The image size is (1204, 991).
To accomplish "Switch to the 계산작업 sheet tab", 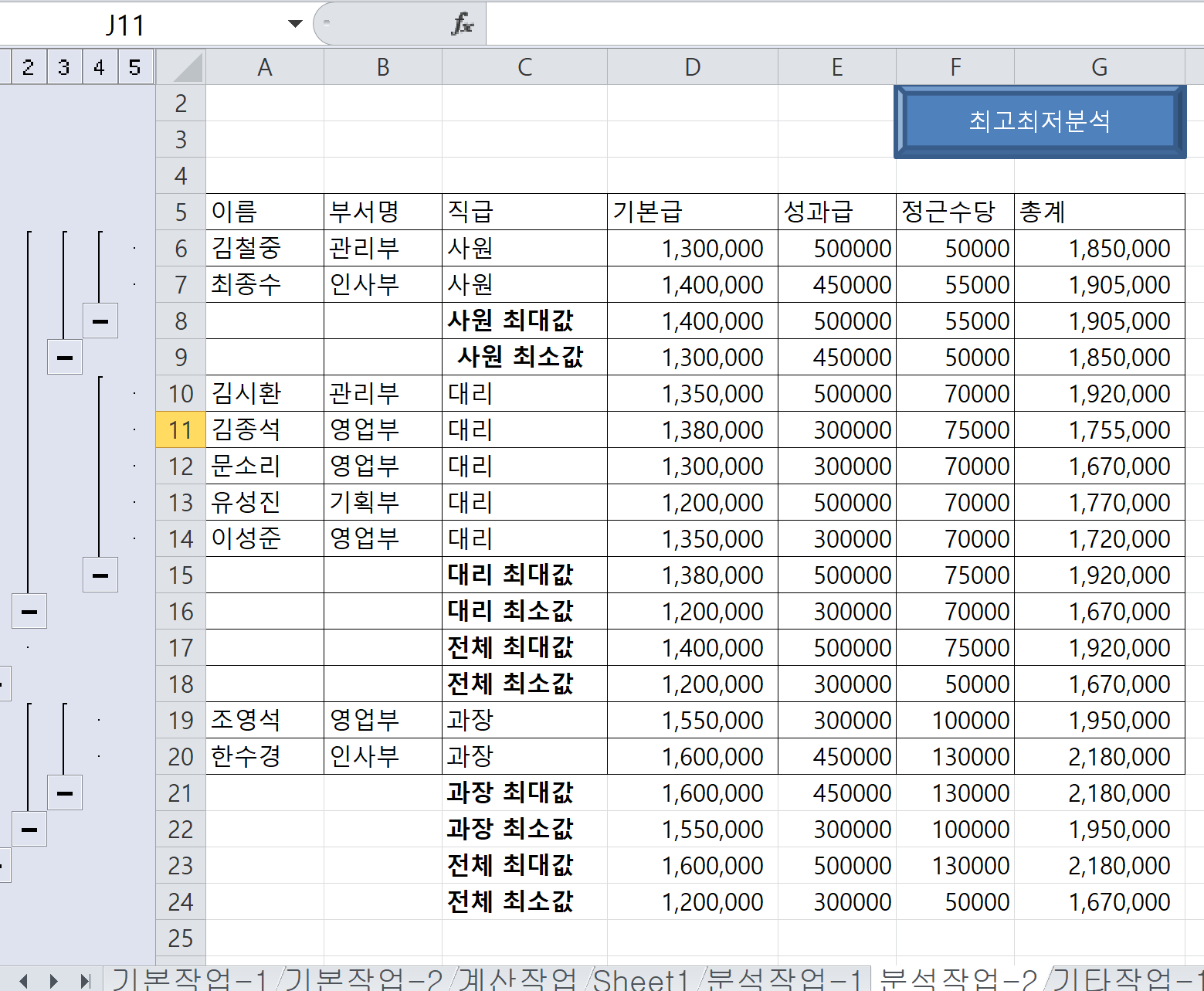I will coord(517,979).
